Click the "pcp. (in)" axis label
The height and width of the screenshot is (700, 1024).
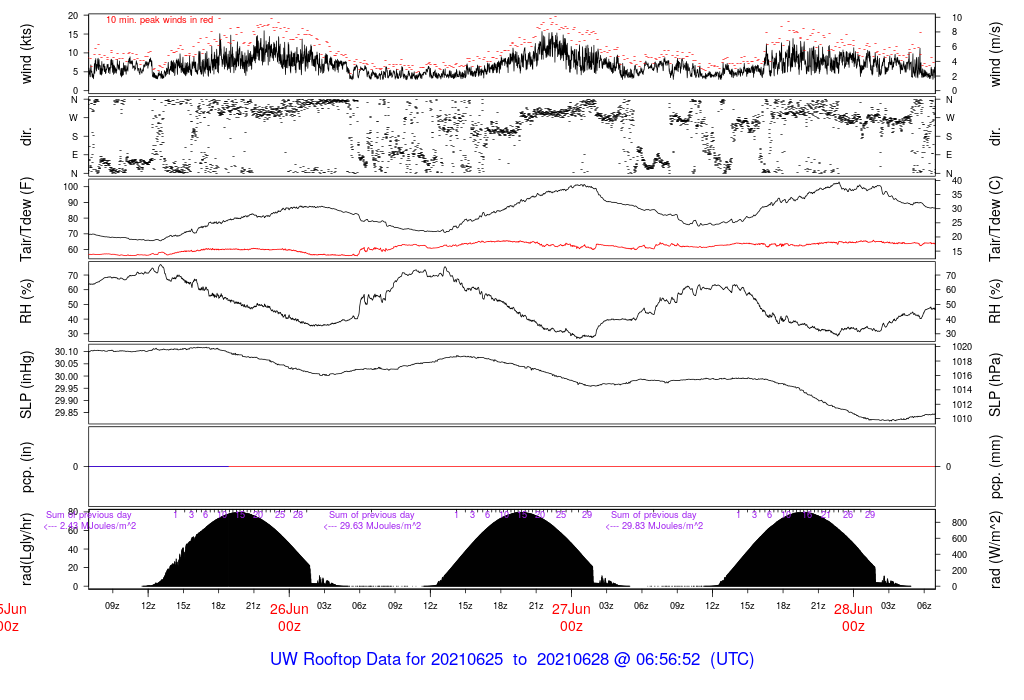click(26, 467)
